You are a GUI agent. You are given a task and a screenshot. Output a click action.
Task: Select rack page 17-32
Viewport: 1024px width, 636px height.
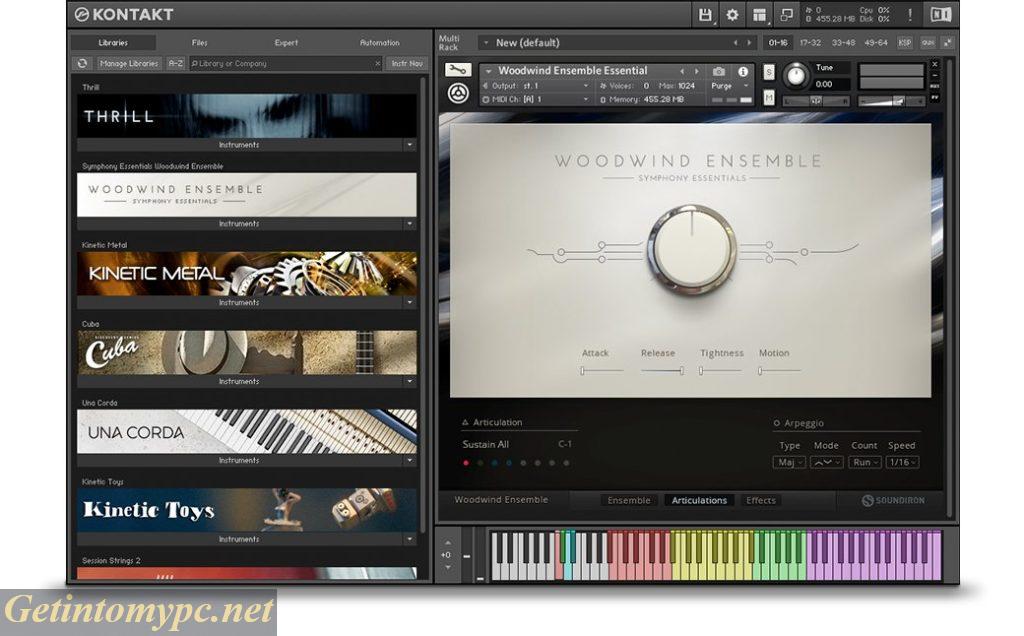810,42
